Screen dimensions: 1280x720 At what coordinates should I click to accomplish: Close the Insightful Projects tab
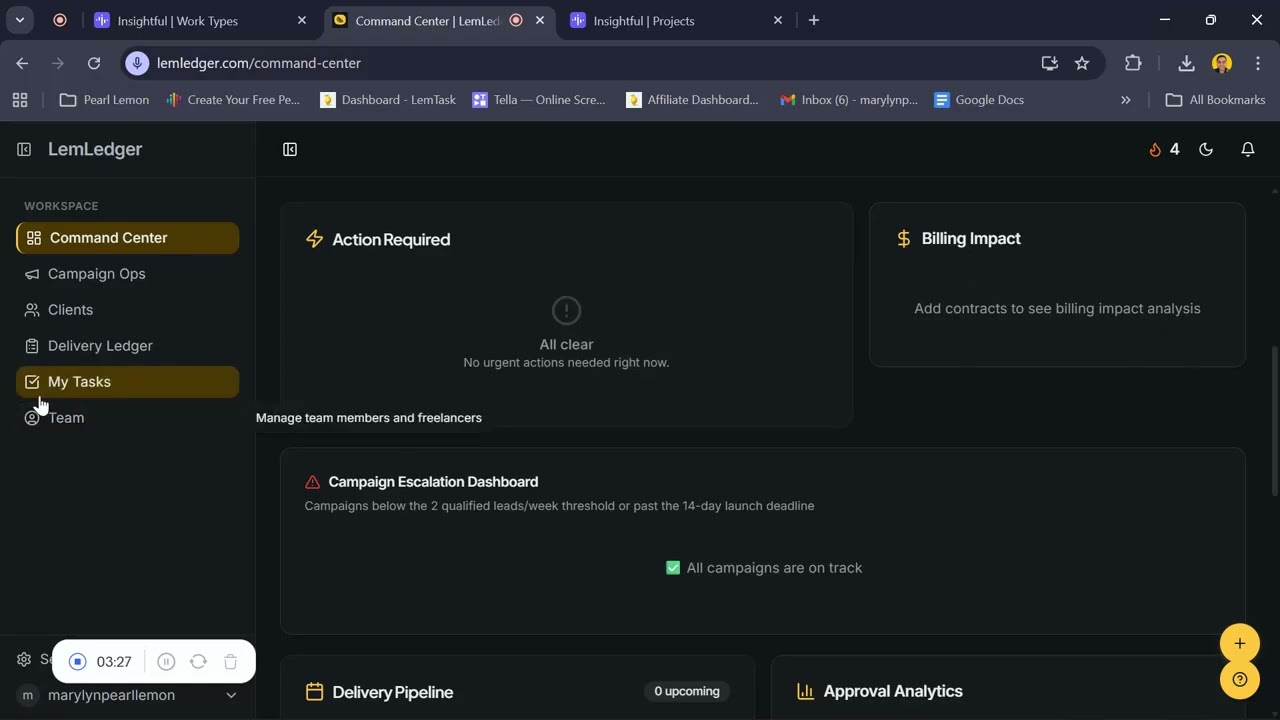pyautogui.click(x=778, y=20)
